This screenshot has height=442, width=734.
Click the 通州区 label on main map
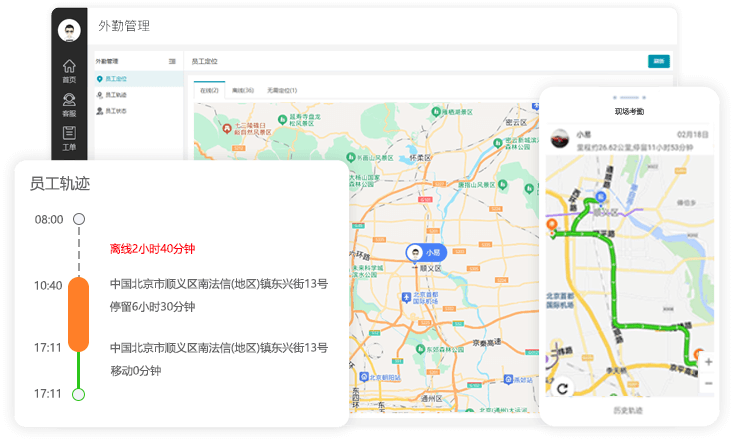[431, 398]
